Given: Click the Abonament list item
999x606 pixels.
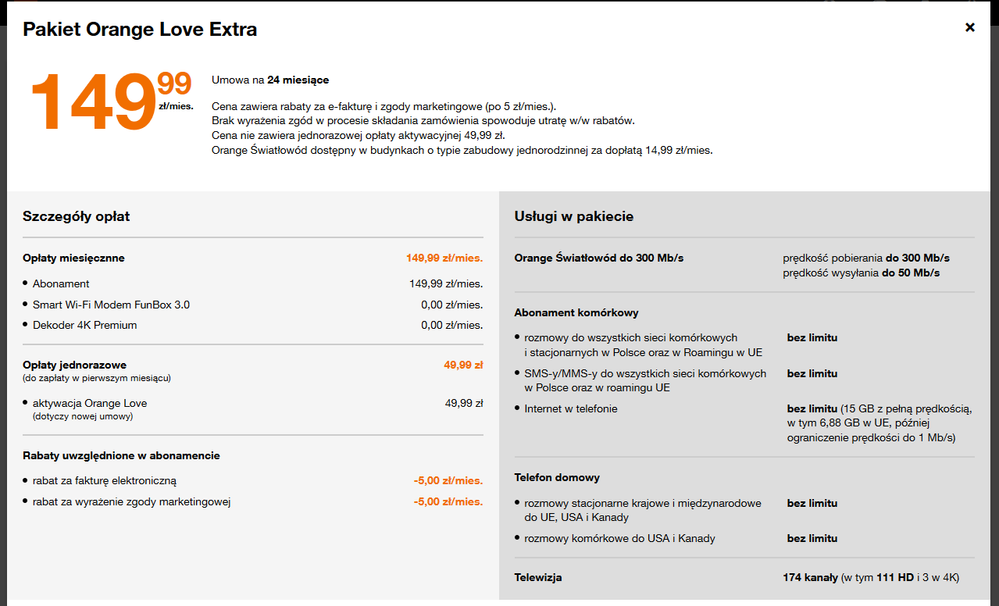Looking at the screenshot, I should pos(61,284).
